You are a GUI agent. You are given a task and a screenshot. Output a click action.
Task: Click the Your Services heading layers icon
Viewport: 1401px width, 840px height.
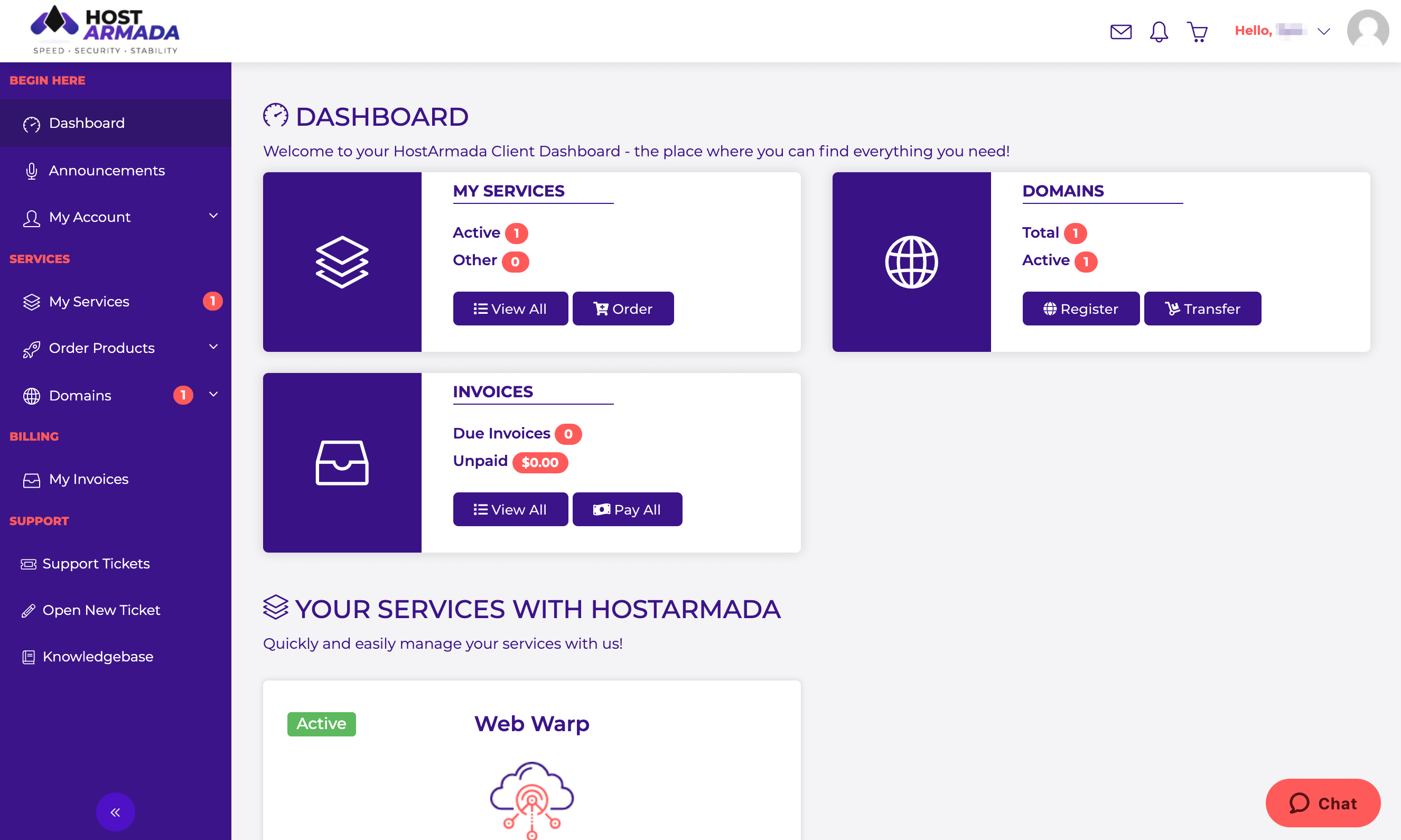click(276, 608)
